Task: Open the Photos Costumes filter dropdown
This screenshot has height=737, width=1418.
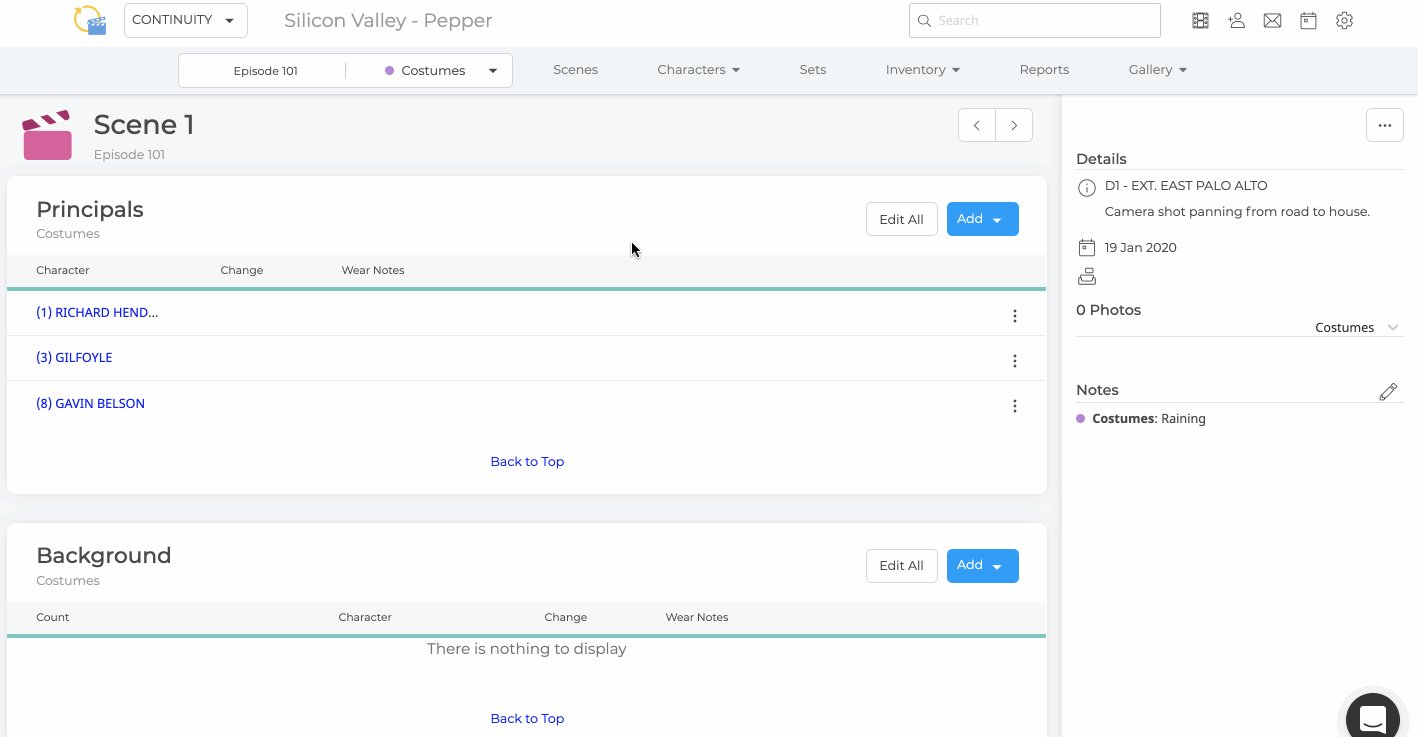Action: (1357, 328)
